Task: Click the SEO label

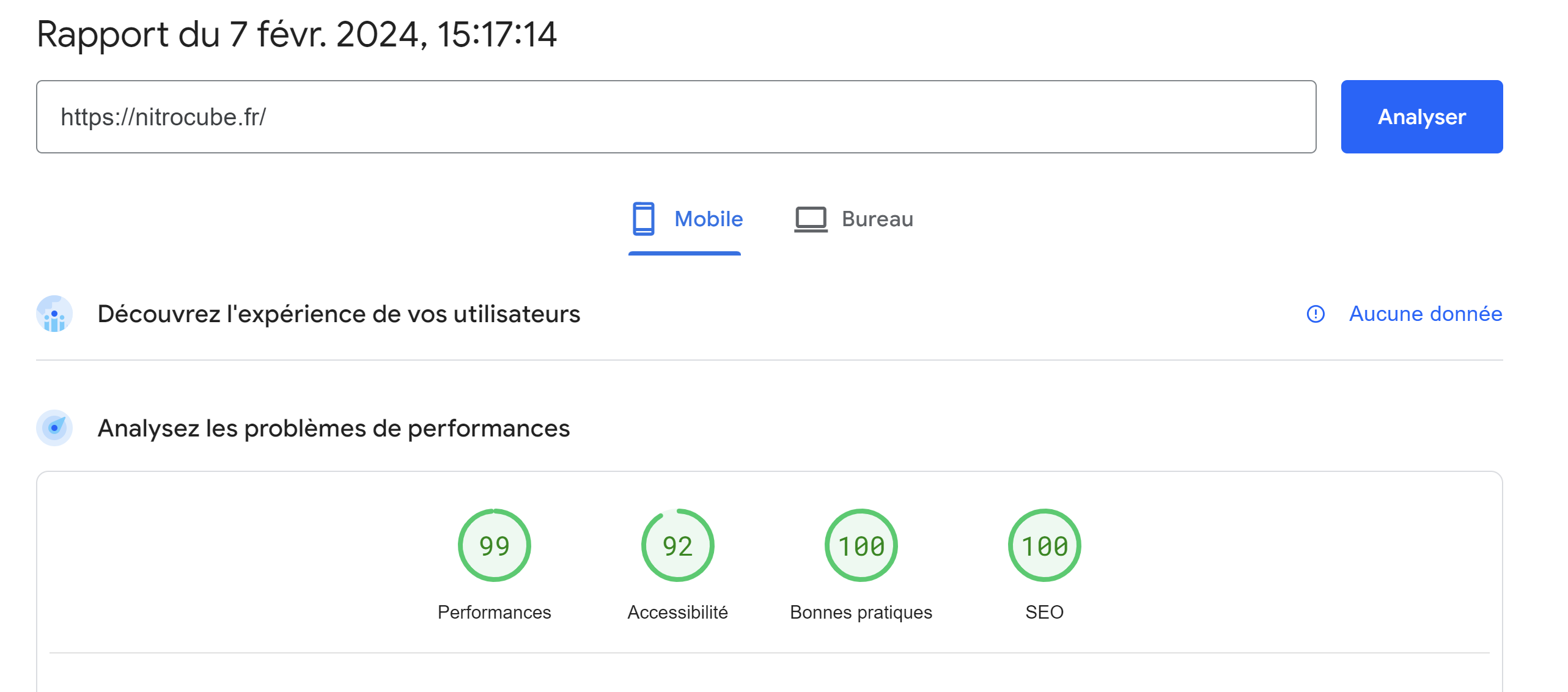Action: tap(1044, 612)
